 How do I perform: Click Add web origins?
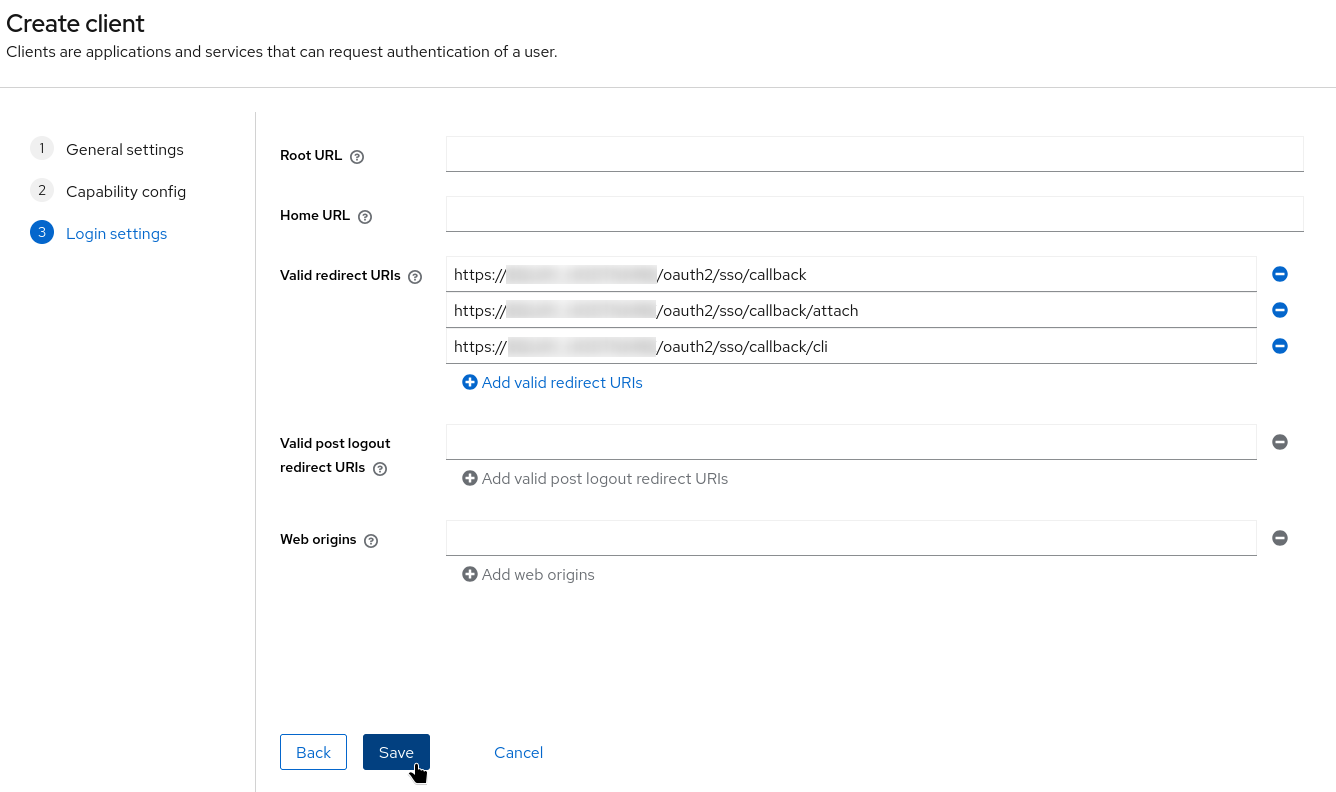point(528,574)
